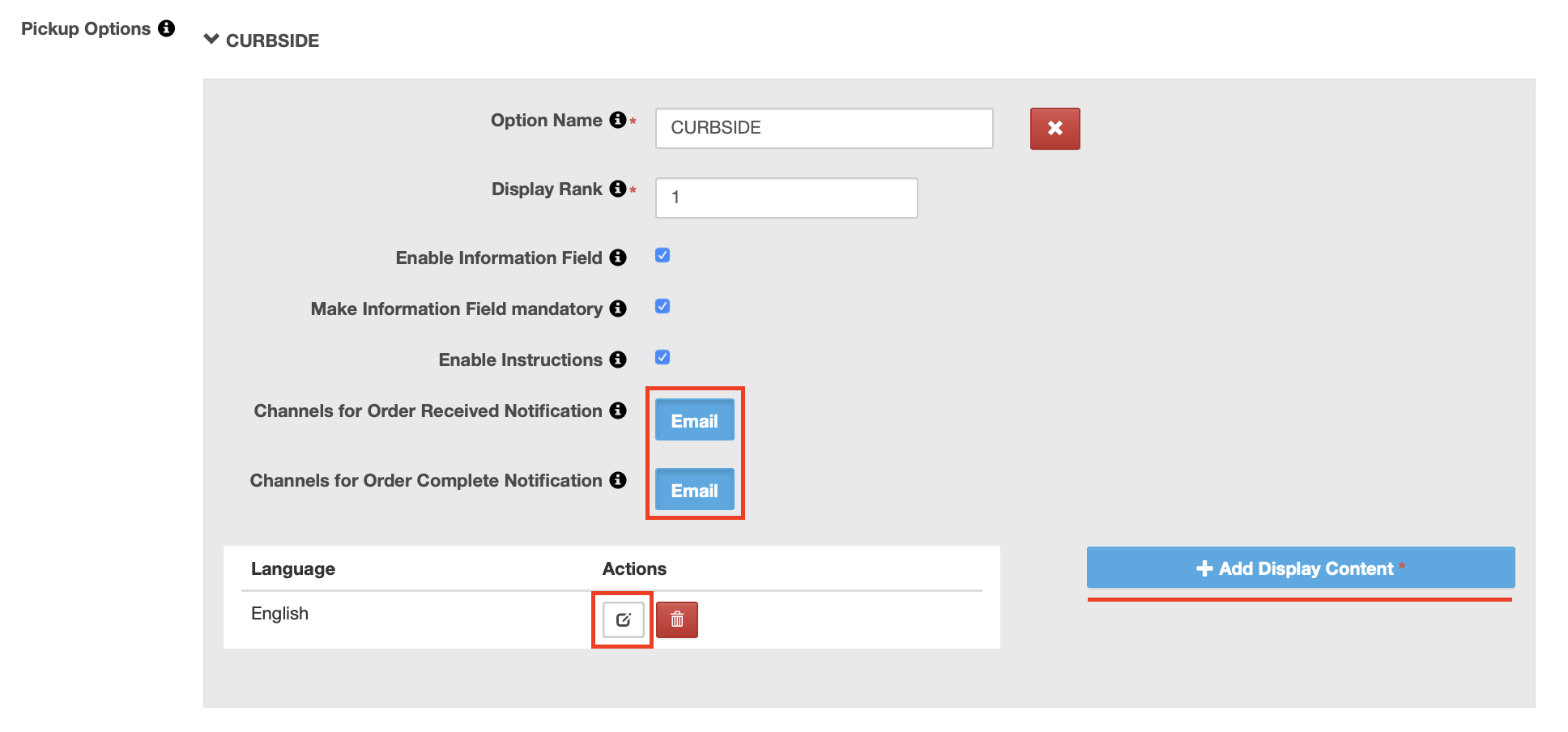Remove the CURBSIDE pickup option
The image size is (1568, 732).
pyautogui.click(x=1055, y=128)
